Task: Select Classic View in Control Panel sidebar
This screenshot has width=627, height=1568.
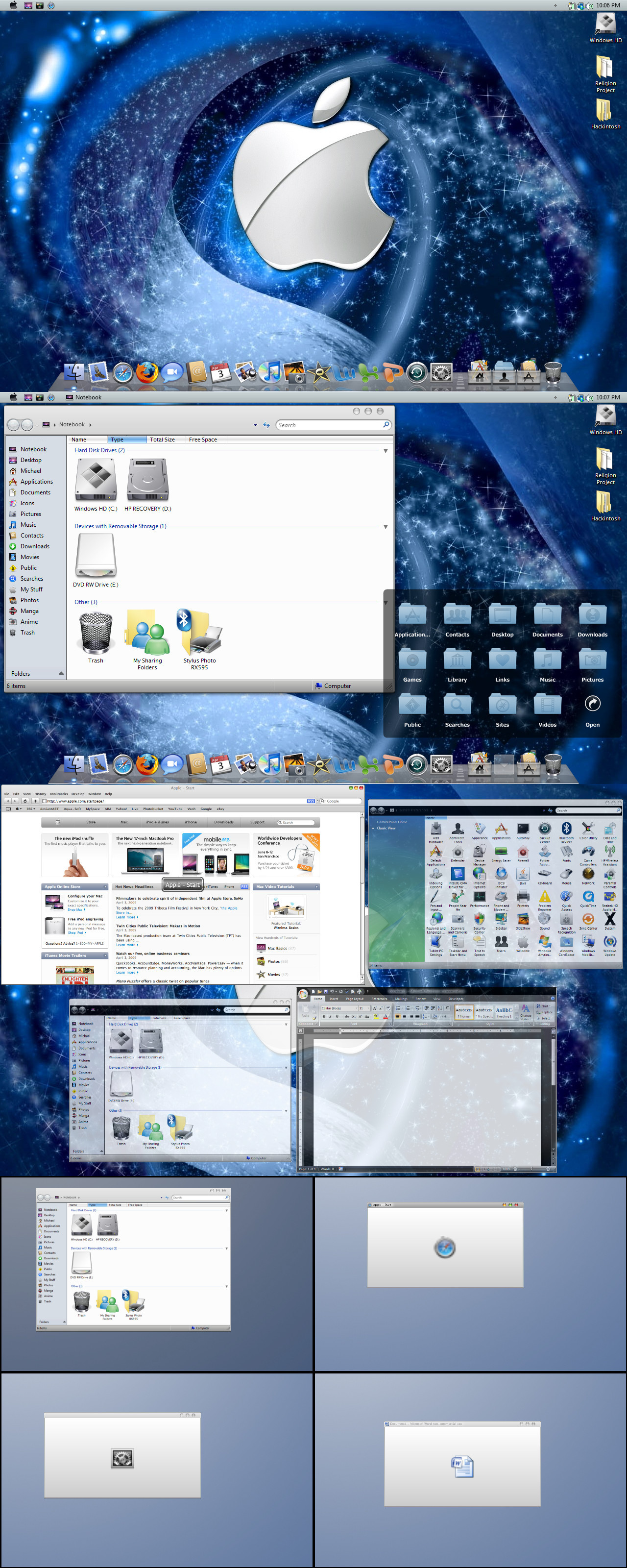Action: tap(386, 828)
